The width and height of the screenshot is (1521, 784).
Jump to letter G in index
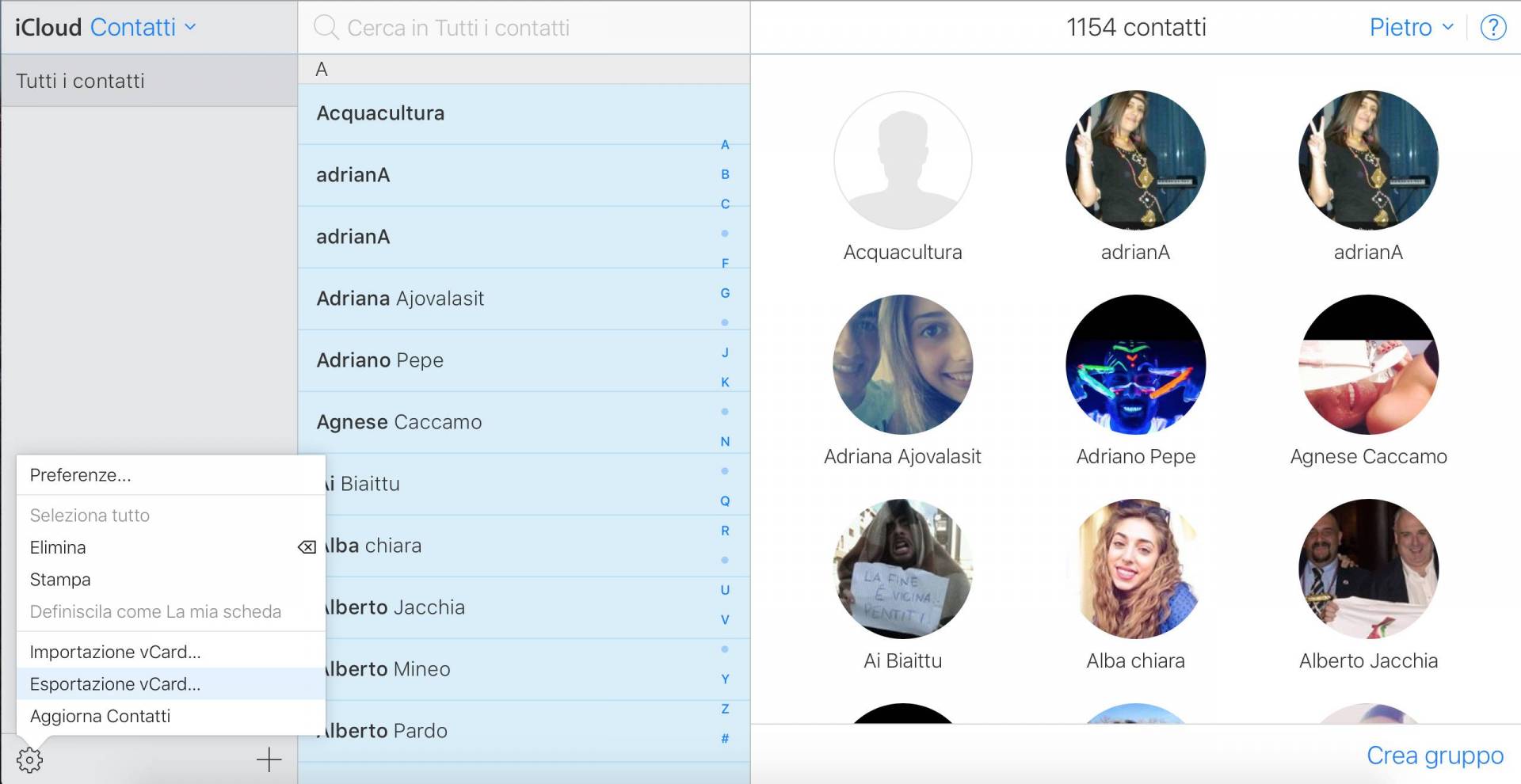click(x=725, y=293)
